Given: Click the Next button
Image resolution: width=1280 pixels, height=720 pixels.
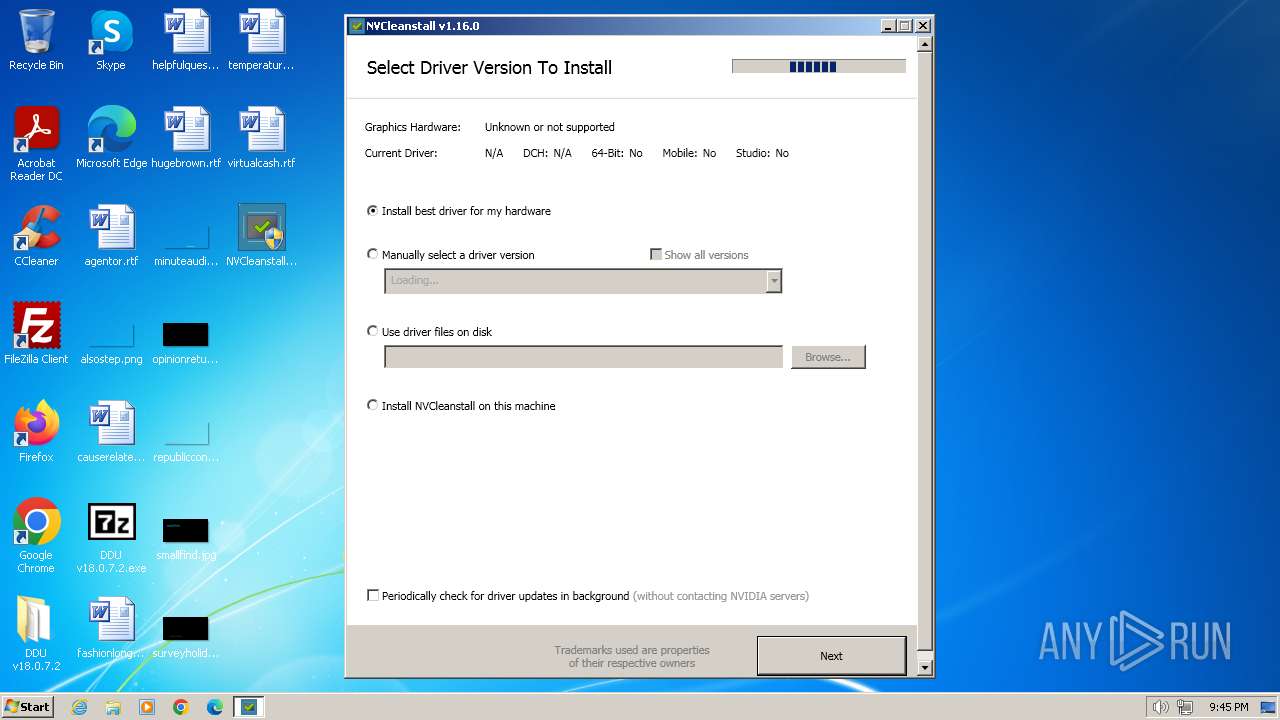Looking at the screenshot, I should pos(831,656).
